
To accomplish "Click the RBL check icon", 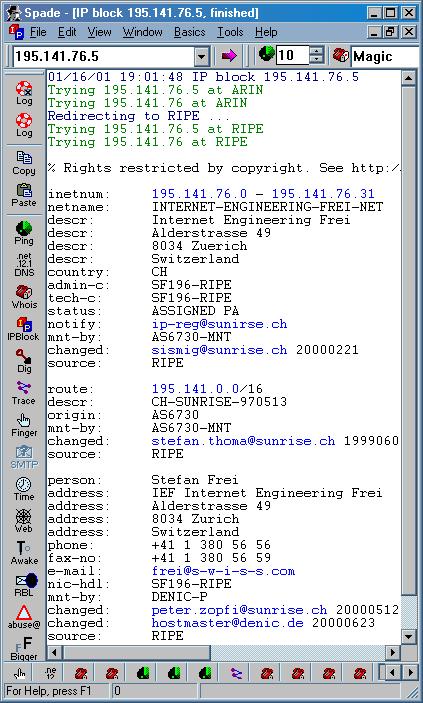I will tap(24, 585).
